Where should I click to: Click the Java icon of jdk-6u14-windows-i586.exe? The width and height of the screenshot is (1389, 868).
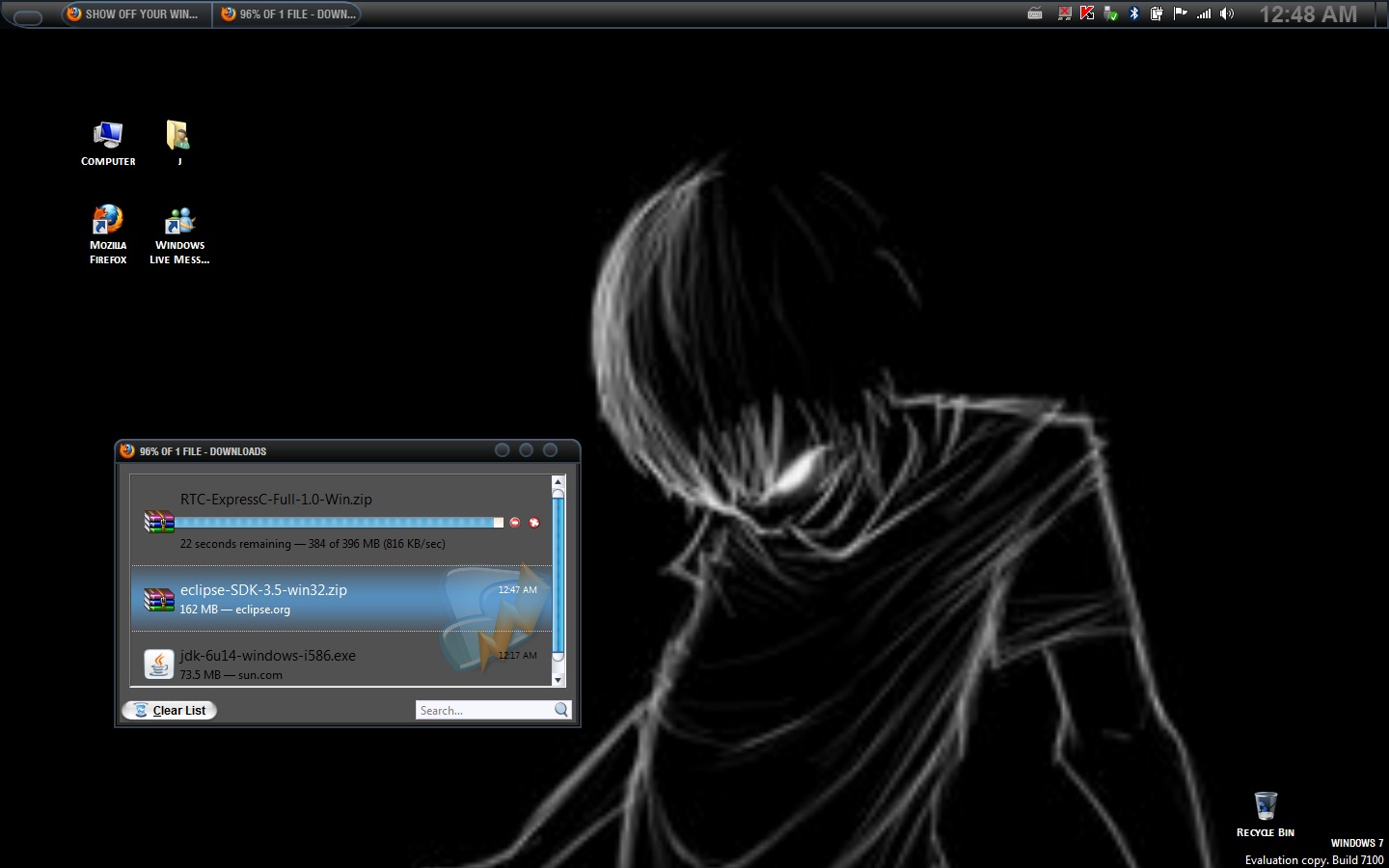pos(158,664)
